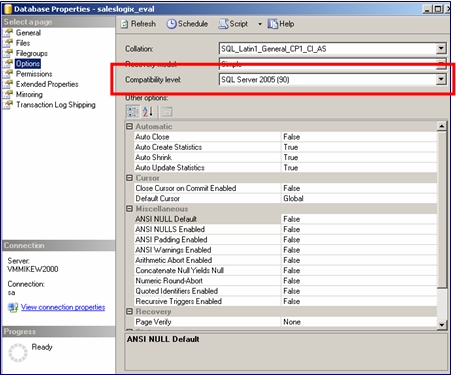
Task: Collapse the Miscellaneous category
Action: click(x=129, y=209)
